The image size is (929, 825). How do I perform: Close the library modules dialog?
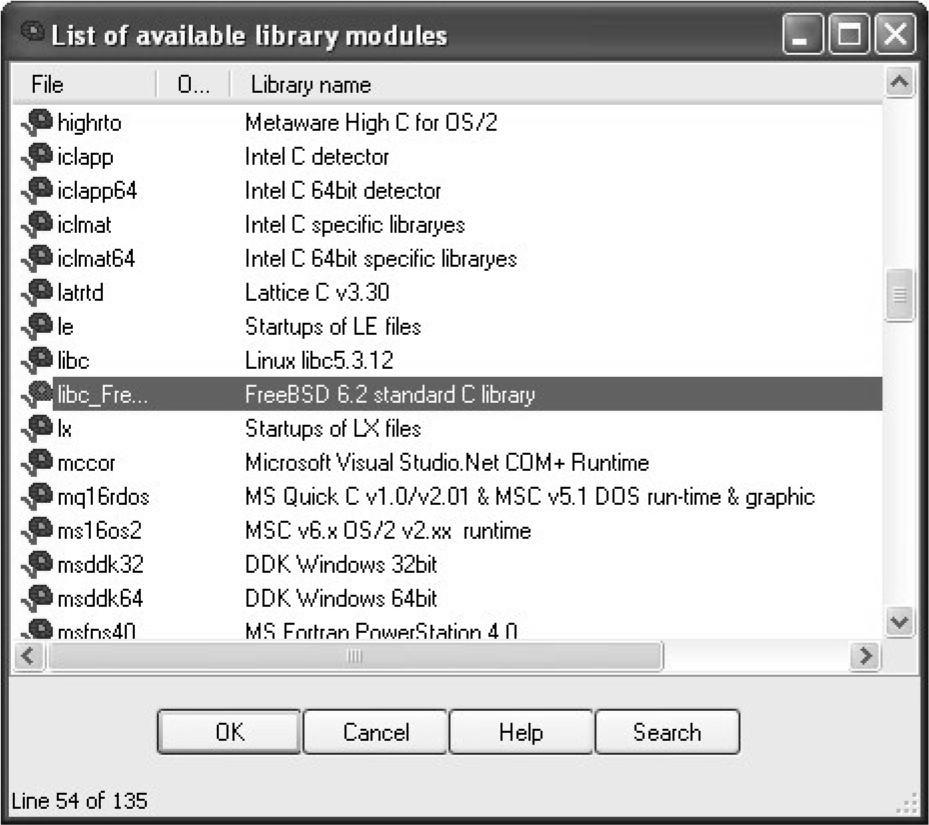(895, 34)
